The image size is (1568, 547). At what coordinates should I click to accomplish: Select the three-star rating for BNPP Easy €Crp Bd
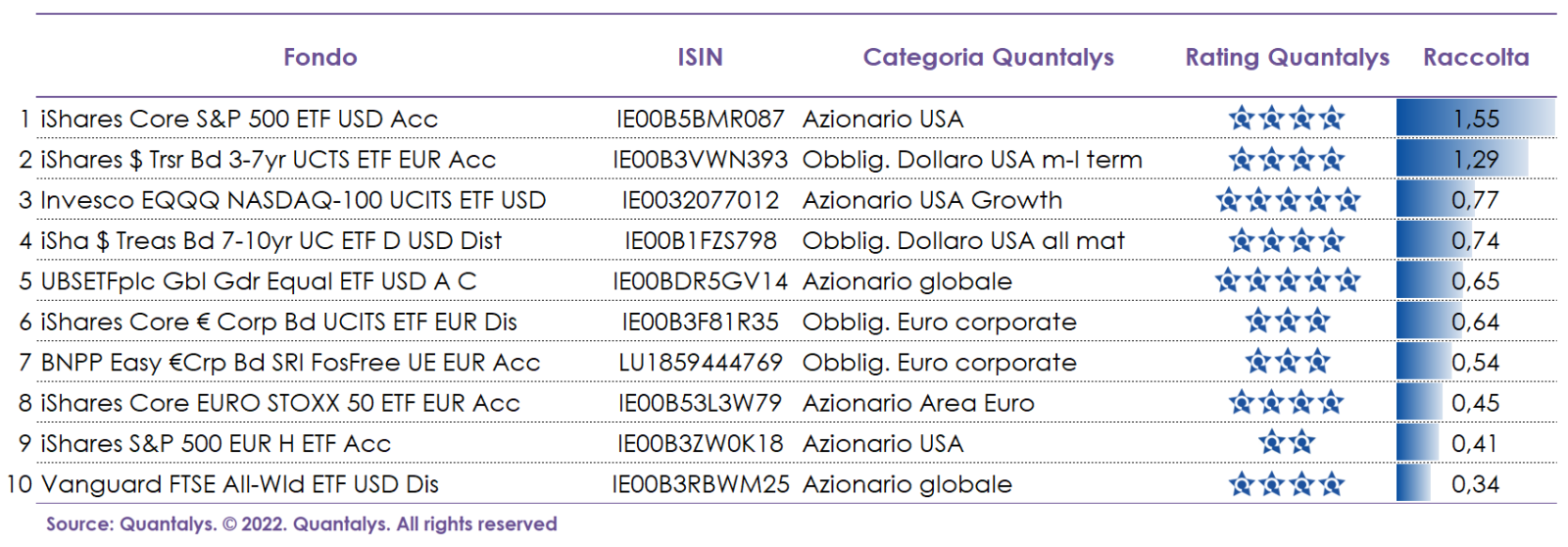pos(1287,362)
